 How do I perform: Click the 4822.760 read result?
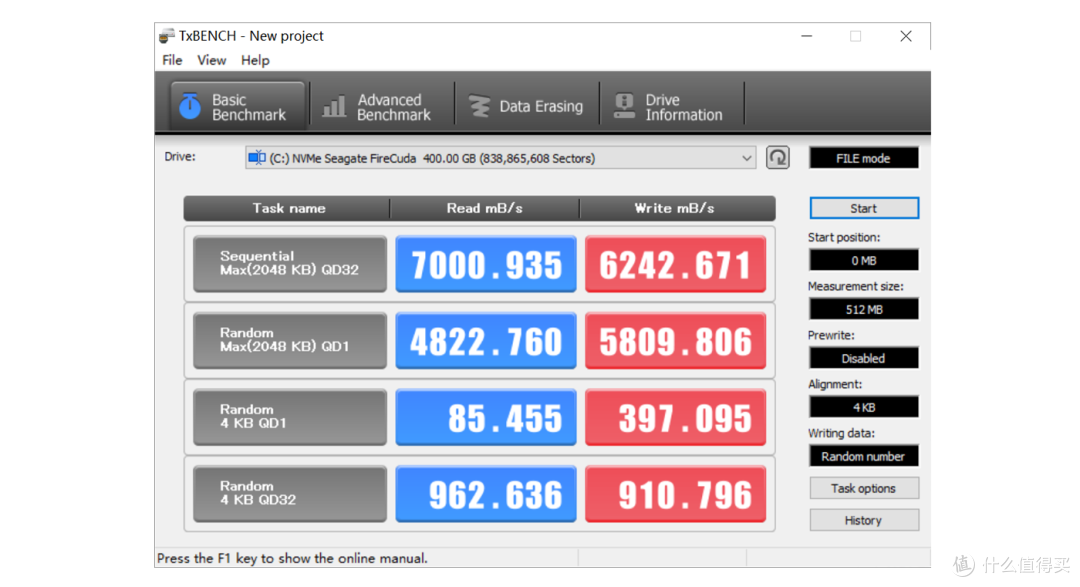click(486, 340)
